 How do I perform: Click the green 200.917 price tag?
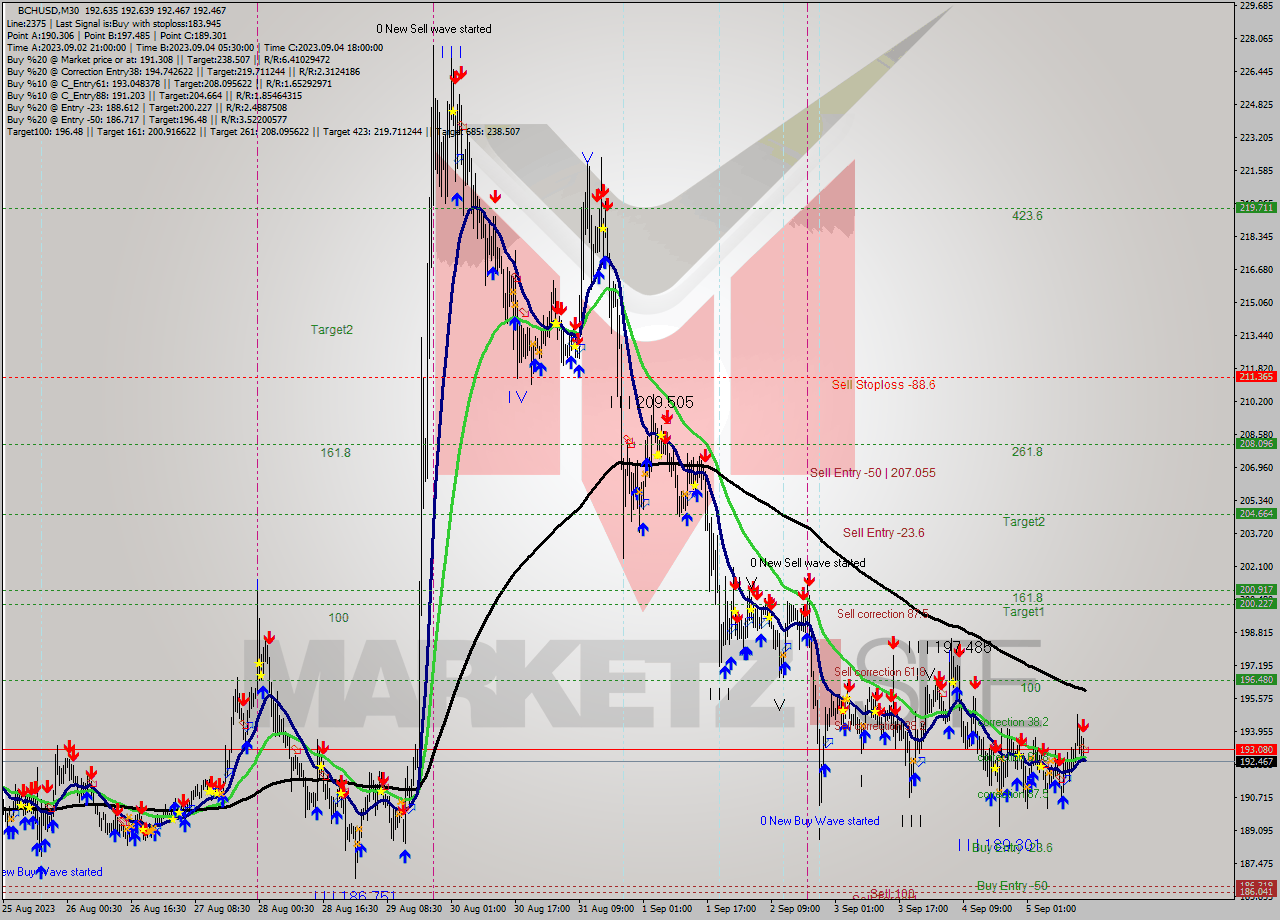1256,590
